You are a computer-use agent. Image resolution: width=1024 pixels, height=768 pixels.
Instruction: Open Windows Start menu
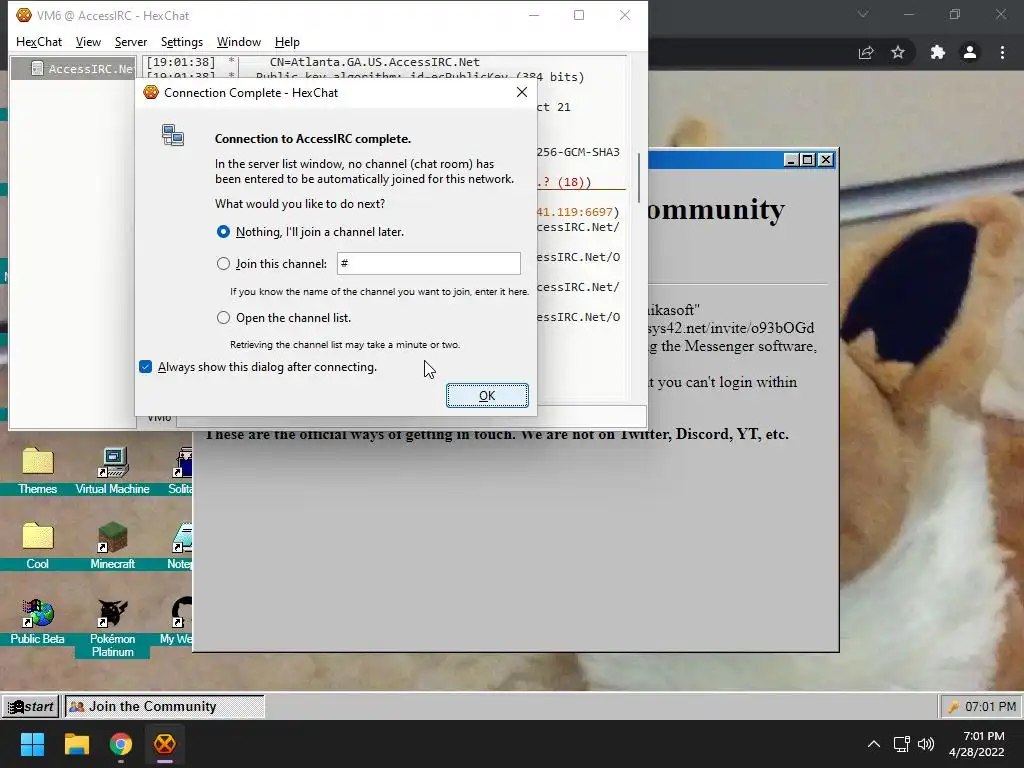(32, 744)
